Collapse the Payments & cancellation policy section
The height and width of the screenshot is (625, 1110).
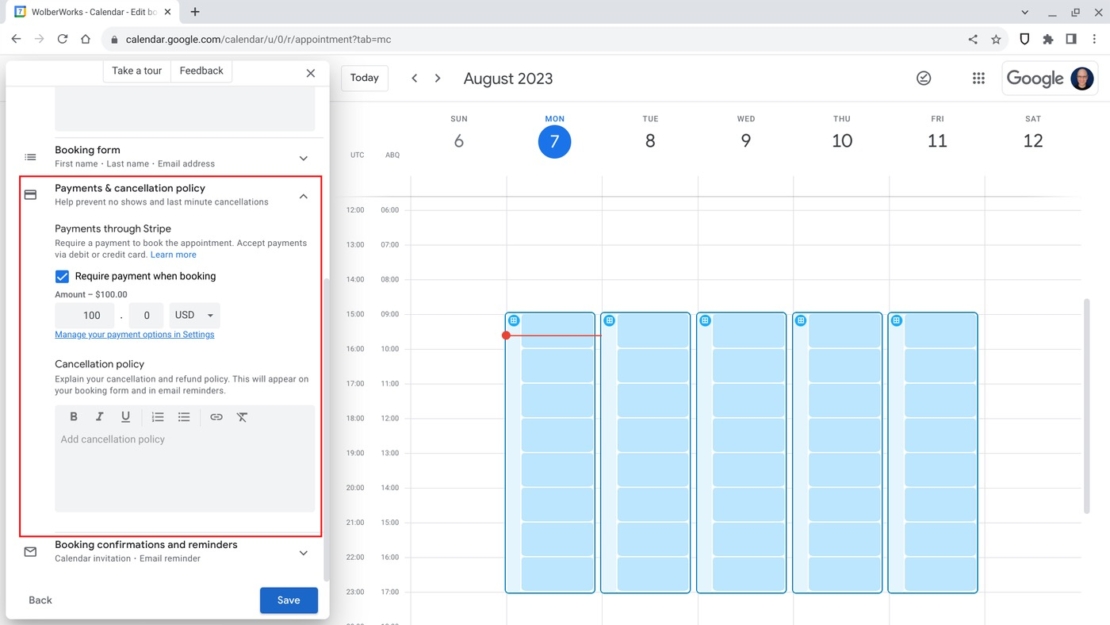pyautogui.click(x=303, y=196)
